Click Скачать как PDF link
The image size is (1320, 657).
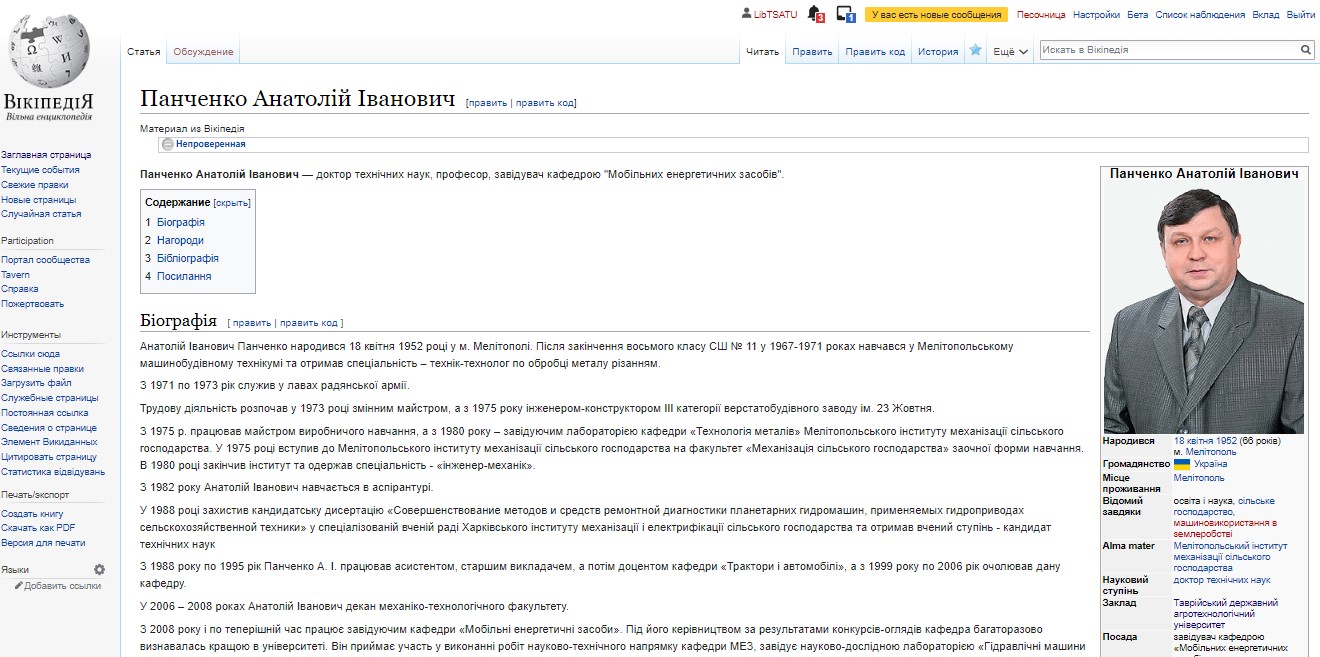pyautogui.click(x=38, y=528)
